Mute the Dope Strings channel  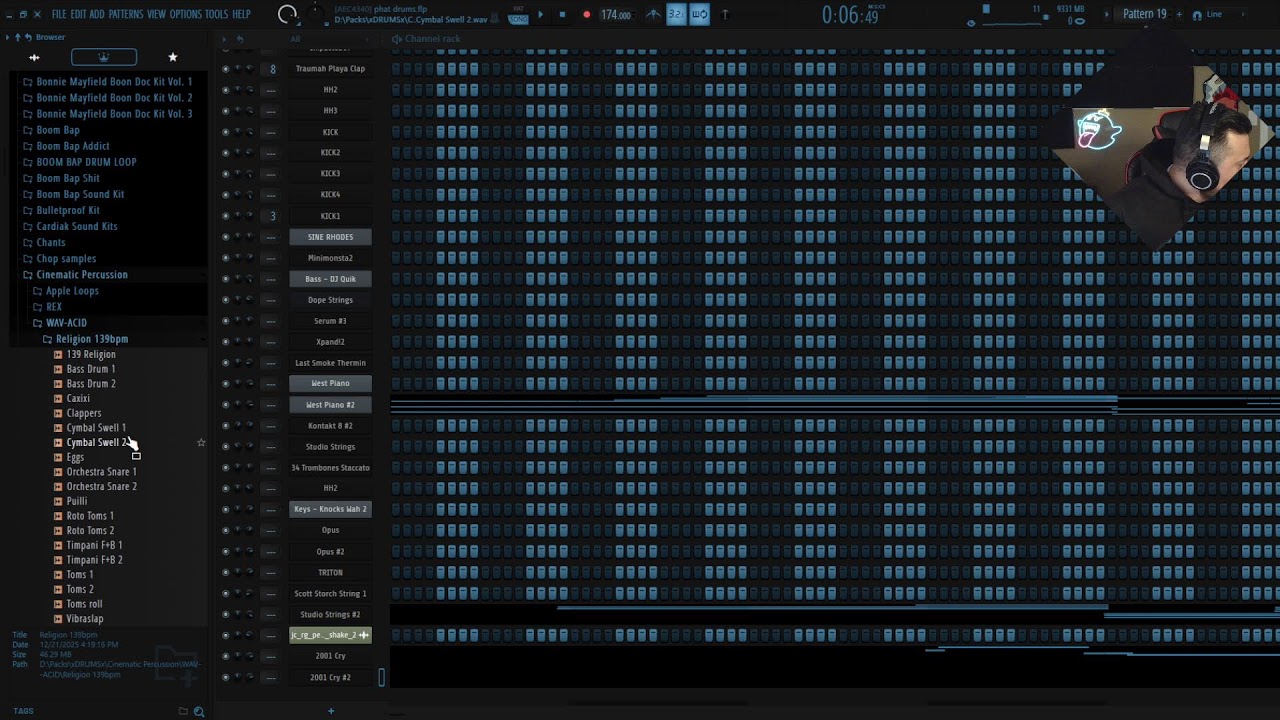click(x=225, y=300)
